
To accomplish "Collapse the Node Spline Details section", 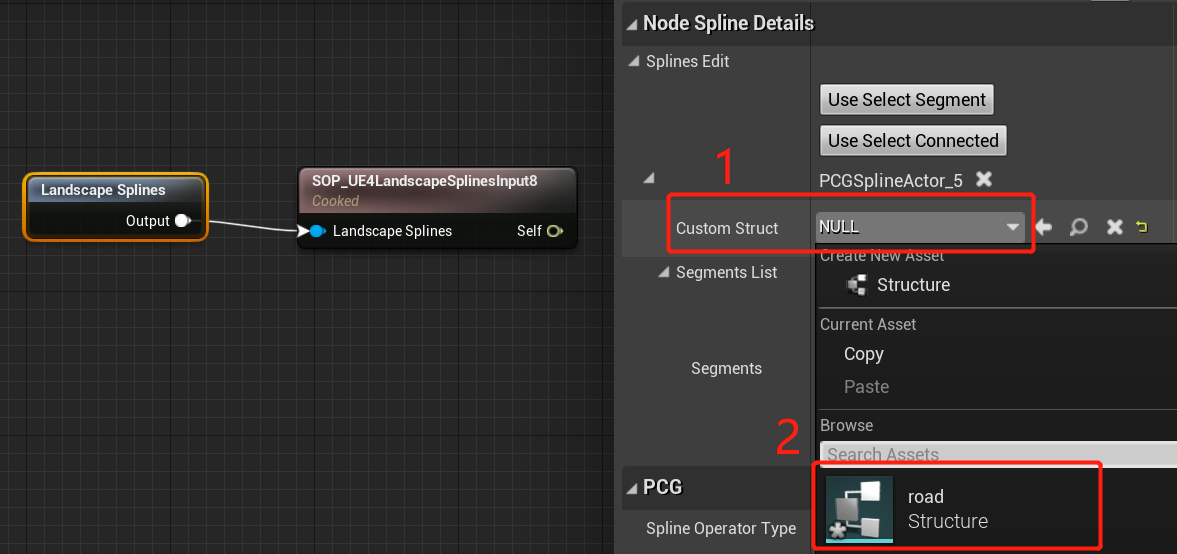I will [631, 23].
